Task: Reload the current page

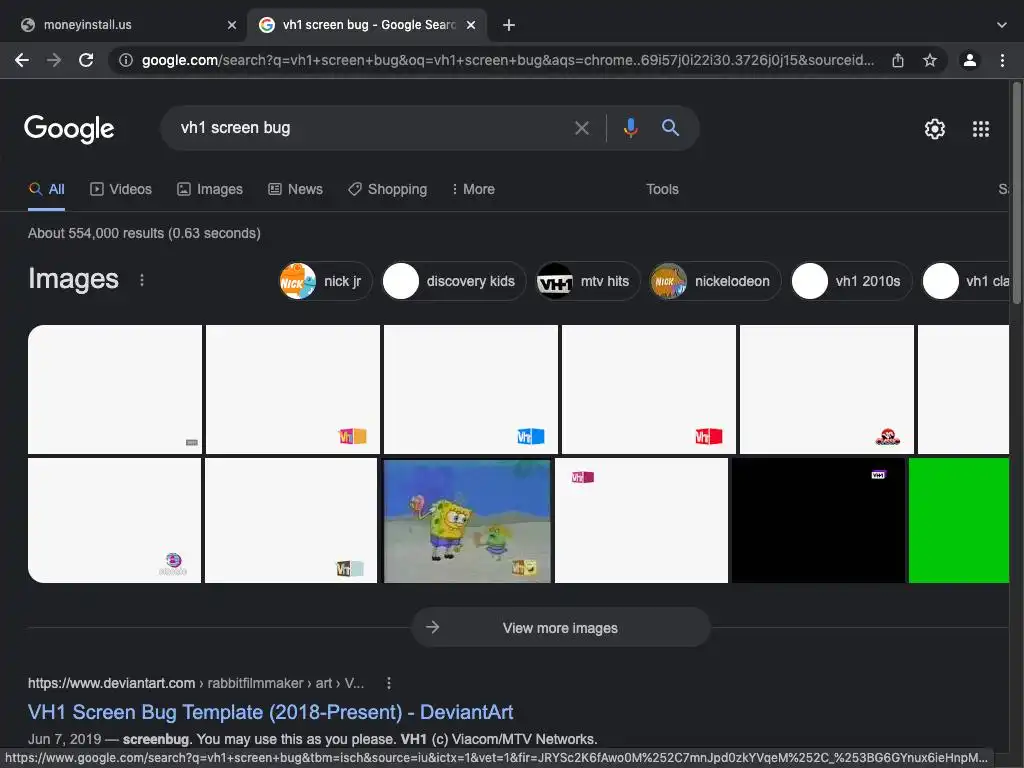Action: [x=86, y=61]
